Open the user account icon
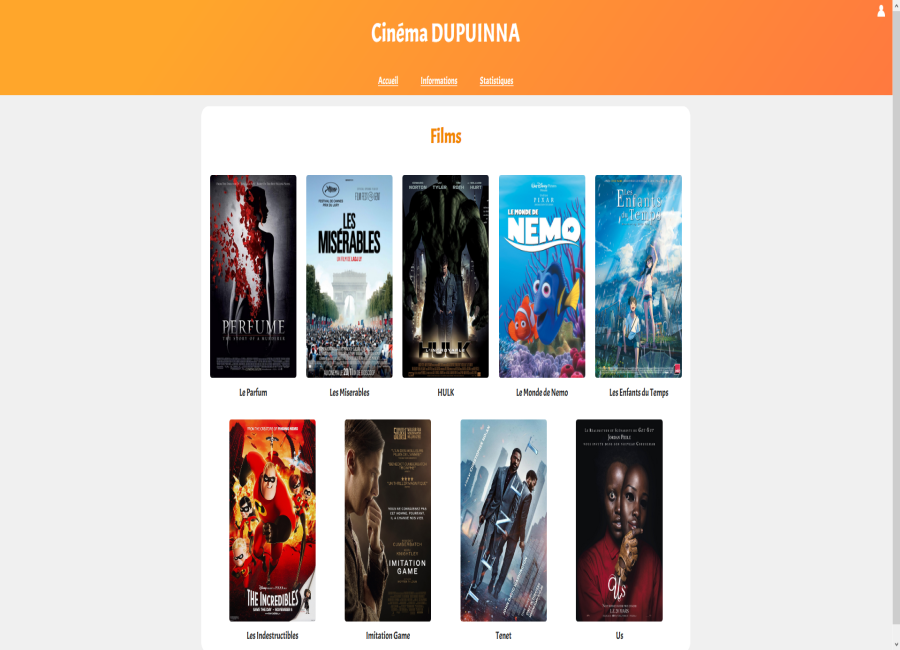Viewport: 900px width, 650px height. [x=881, y=11]
